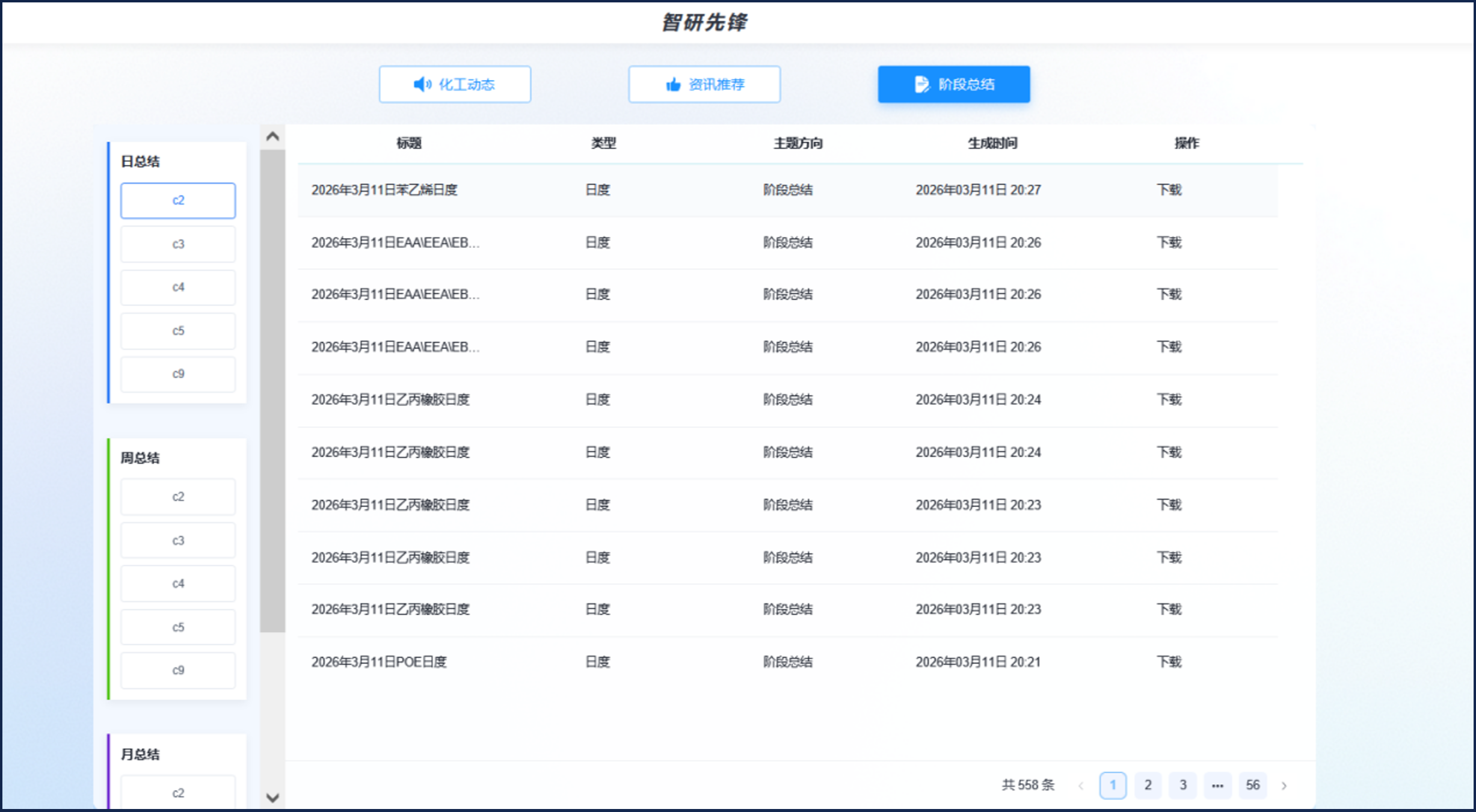Viewport: 1476px width, 812px height.
Task: Click the 智研先锋 page title
Action: (704, 23)
